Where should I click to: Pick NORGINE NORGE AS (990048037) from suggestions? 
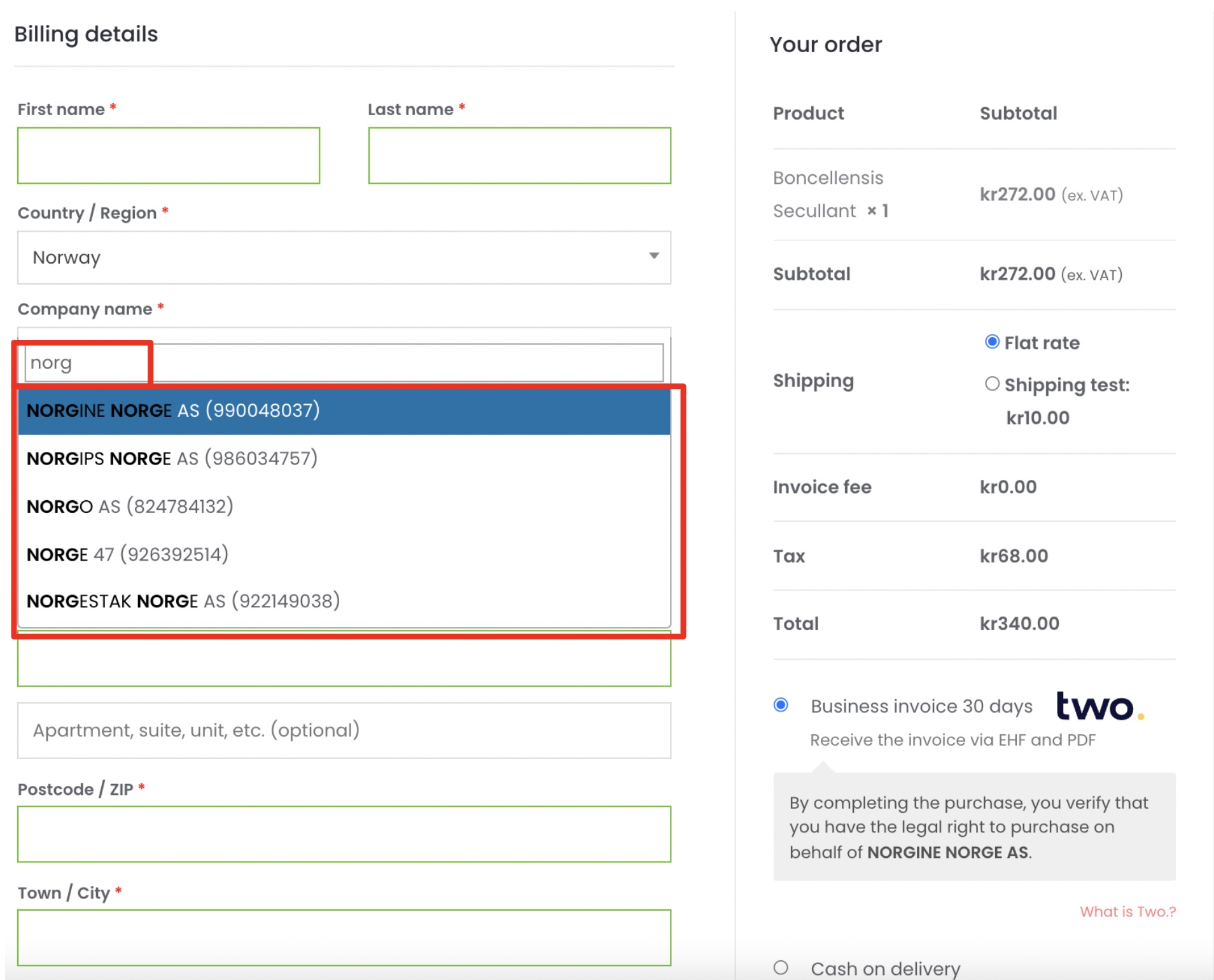[x=344, y=410]
